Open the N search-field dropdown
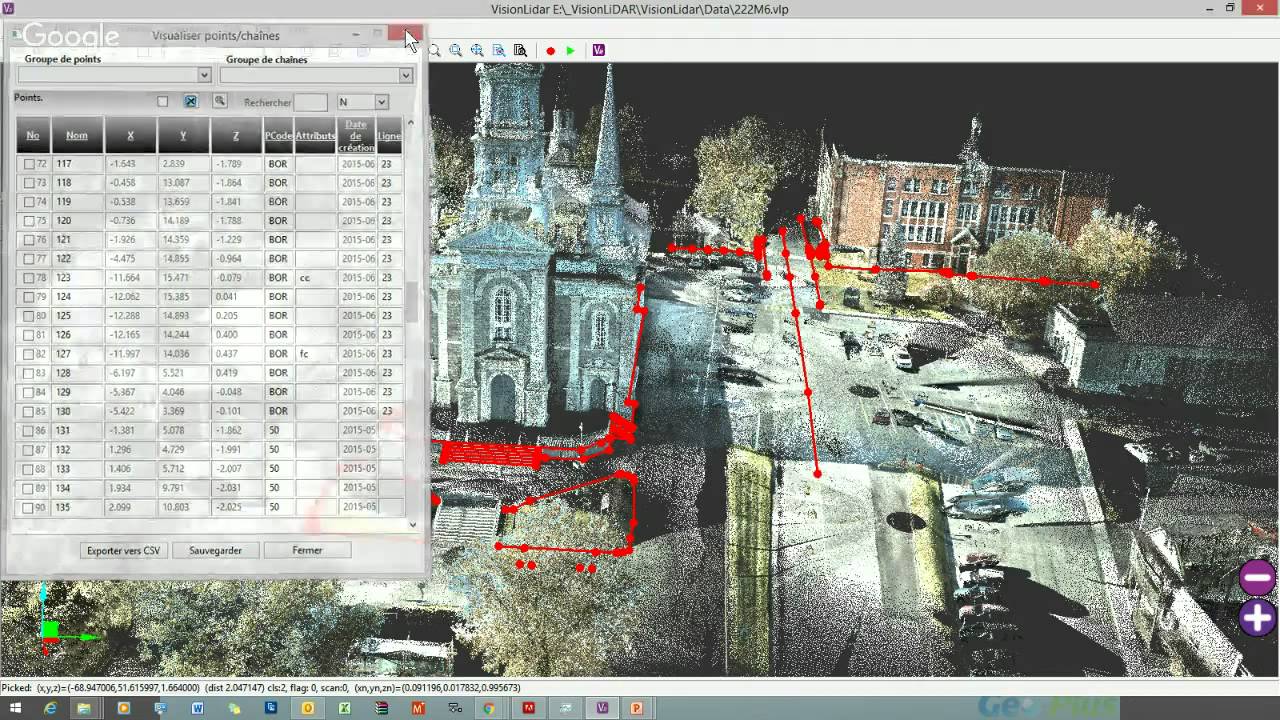1280x720 pixels. (x=381, y=102)
